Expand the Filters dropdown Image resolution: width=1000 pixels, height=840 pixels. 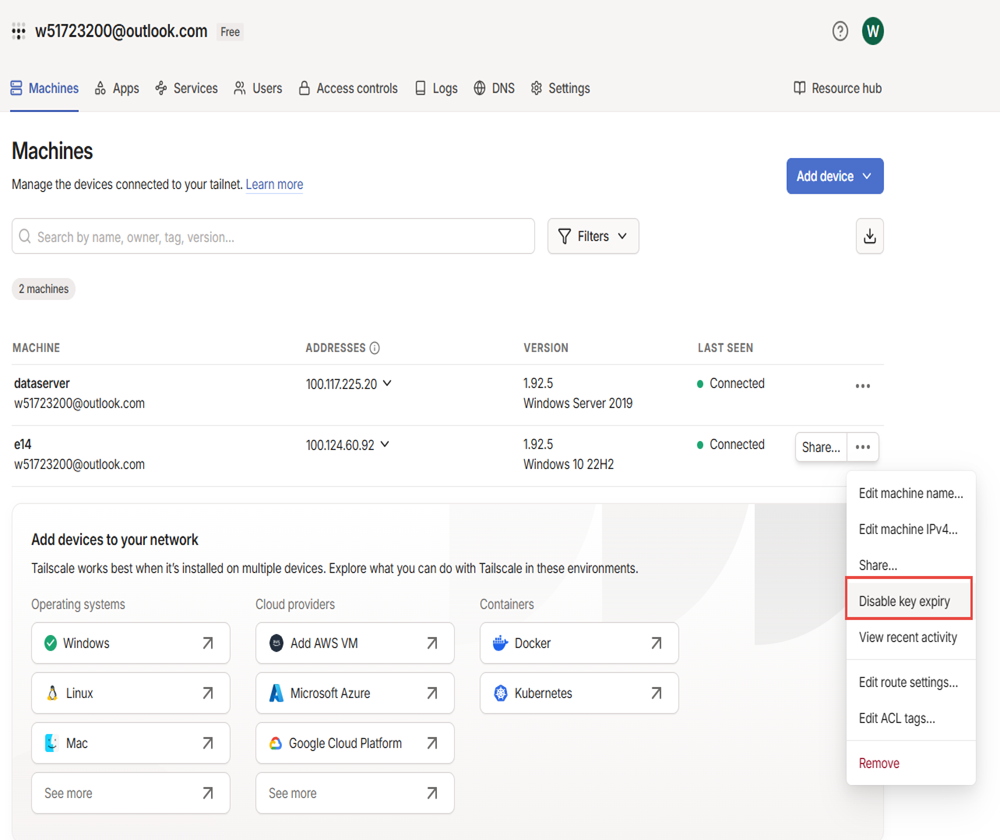click(x=593, y=236)
